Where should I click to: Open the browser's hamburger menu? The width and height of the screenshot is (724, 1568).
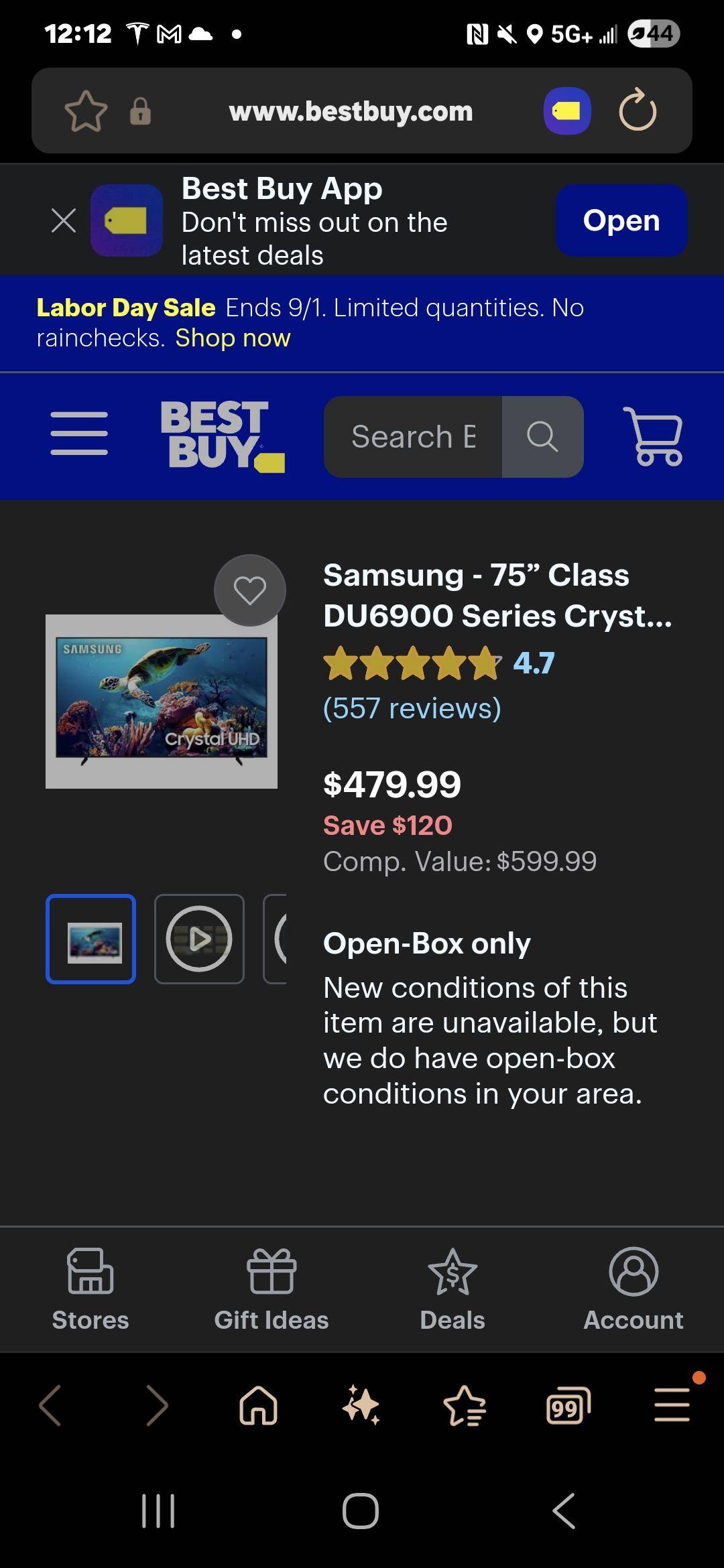coord(672,1405)
